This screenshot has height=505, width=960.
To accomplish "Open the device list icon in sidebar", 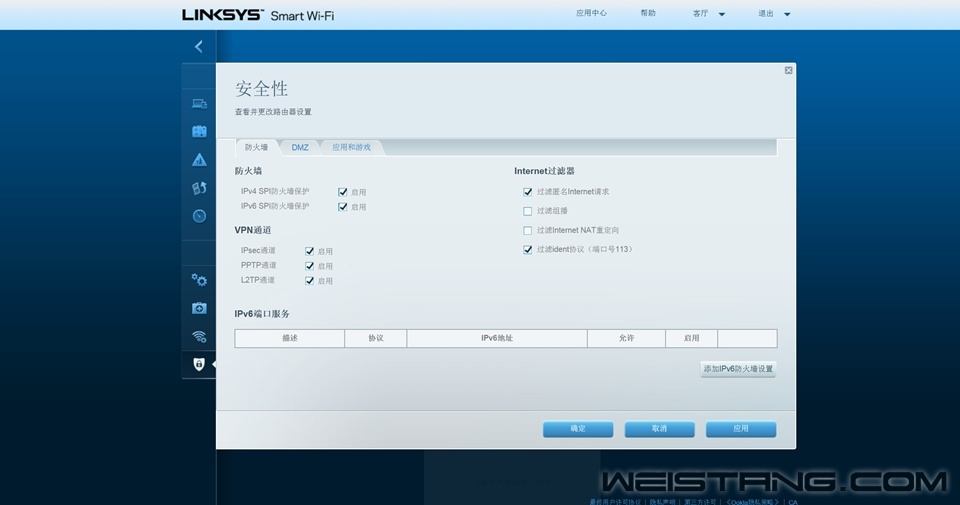I will click(x=199, y=103).
